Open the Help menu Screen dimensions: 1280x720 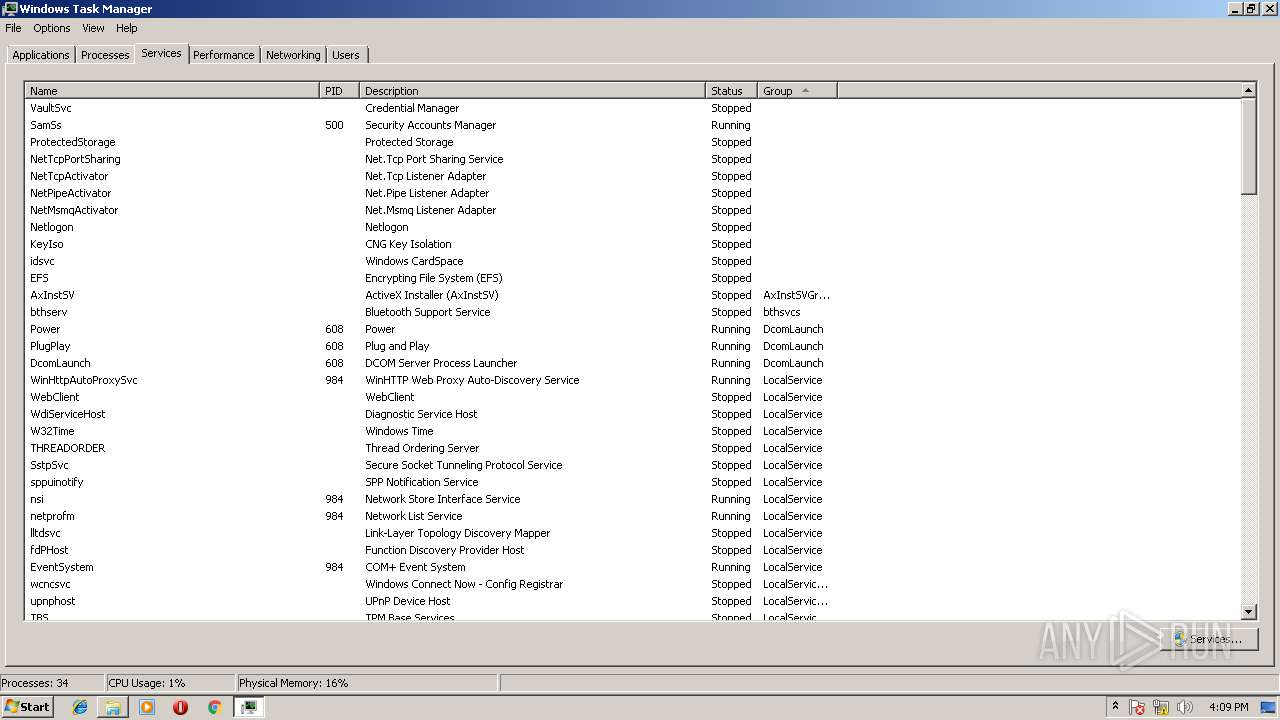(126, 28)
